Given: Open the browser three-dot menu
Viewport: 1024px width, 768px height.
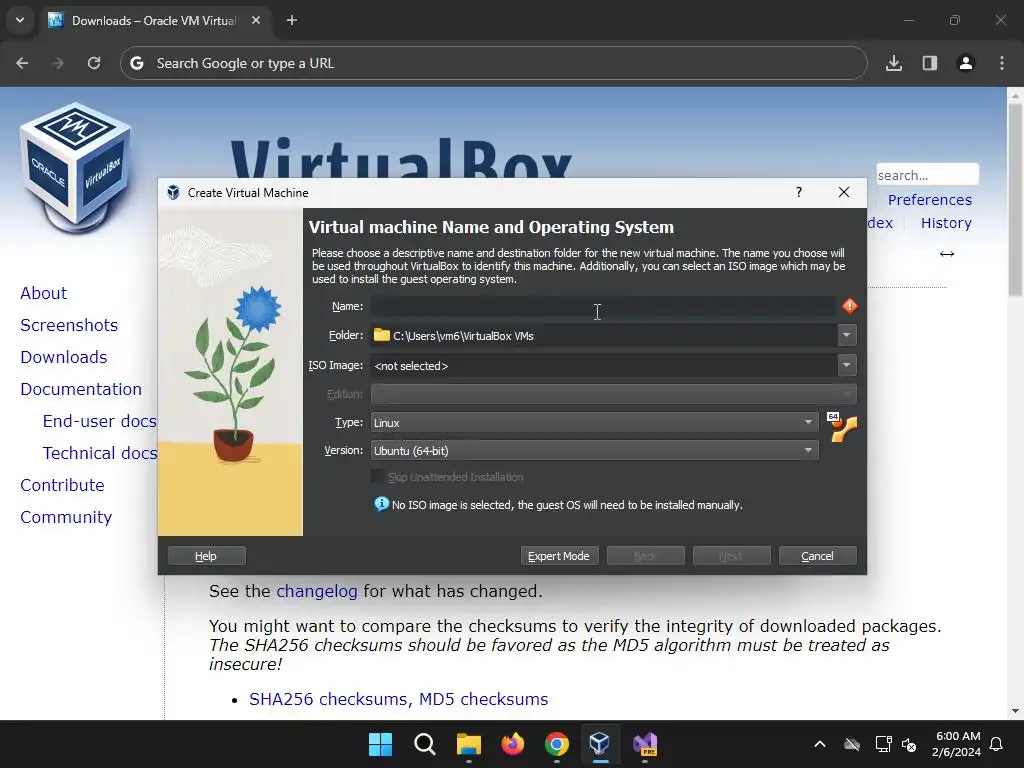Looking at the screenshot, I should coord(1002,63).
